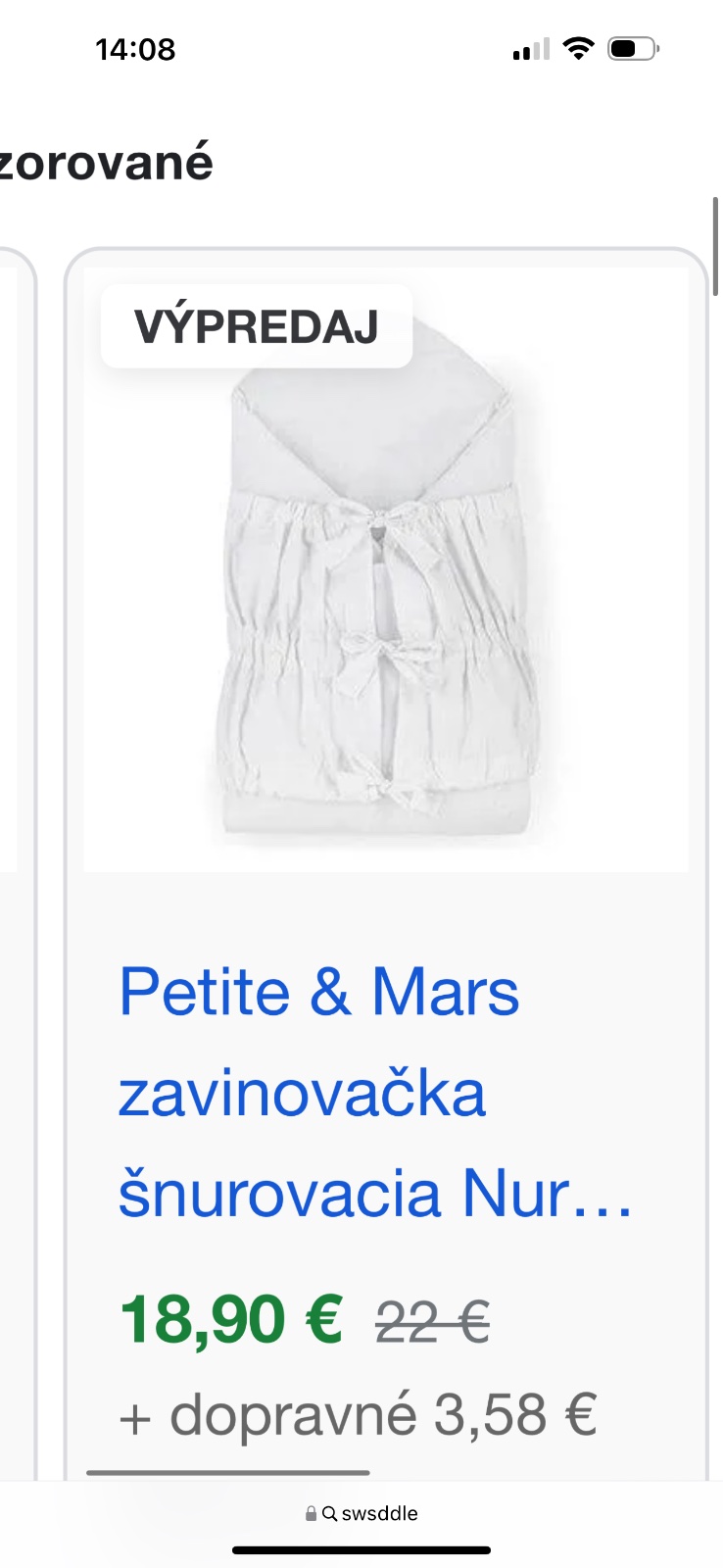Click the lock icon in address bar
Viewport: 723px width, 1568px height.
click(x=311, y=1513)
